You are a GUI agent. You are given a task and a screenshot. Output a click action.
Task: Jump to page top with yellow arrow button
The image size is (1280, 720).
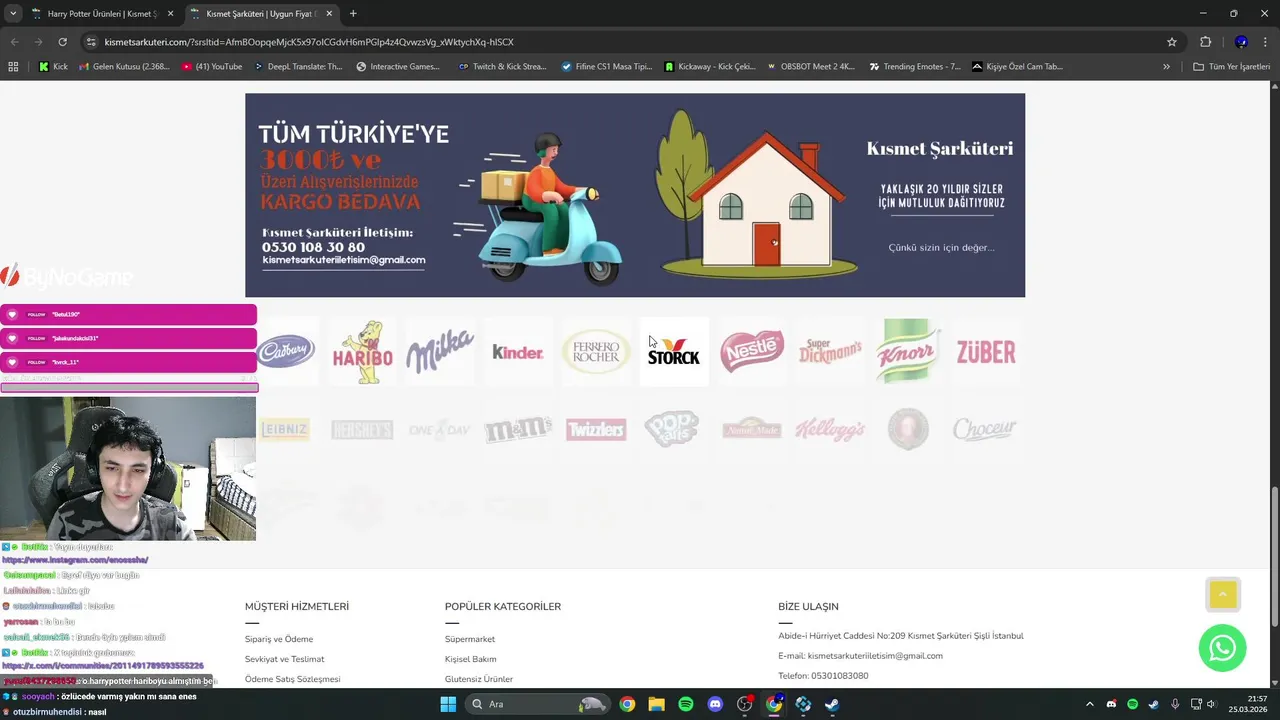click(1223, 594)
